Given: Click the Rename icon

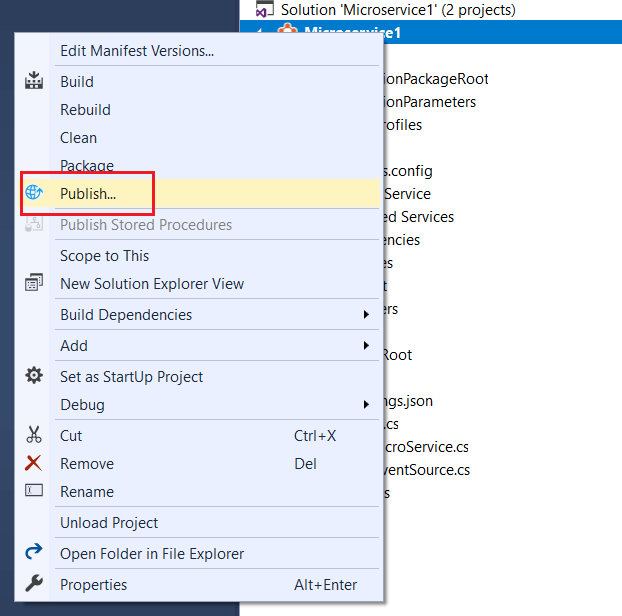Looking at the screenshot, I should [x=34, y=491].
